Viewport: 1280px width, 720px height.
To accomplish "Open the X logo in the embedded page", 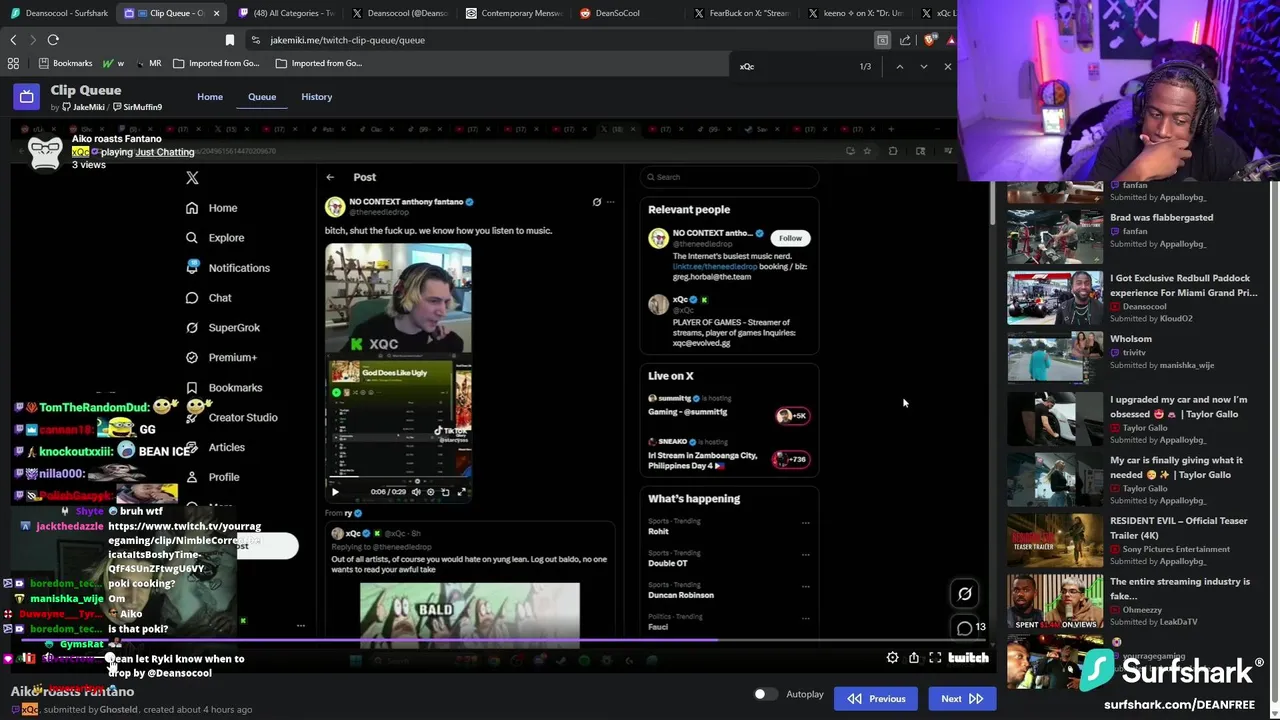I will coord(192,178).
